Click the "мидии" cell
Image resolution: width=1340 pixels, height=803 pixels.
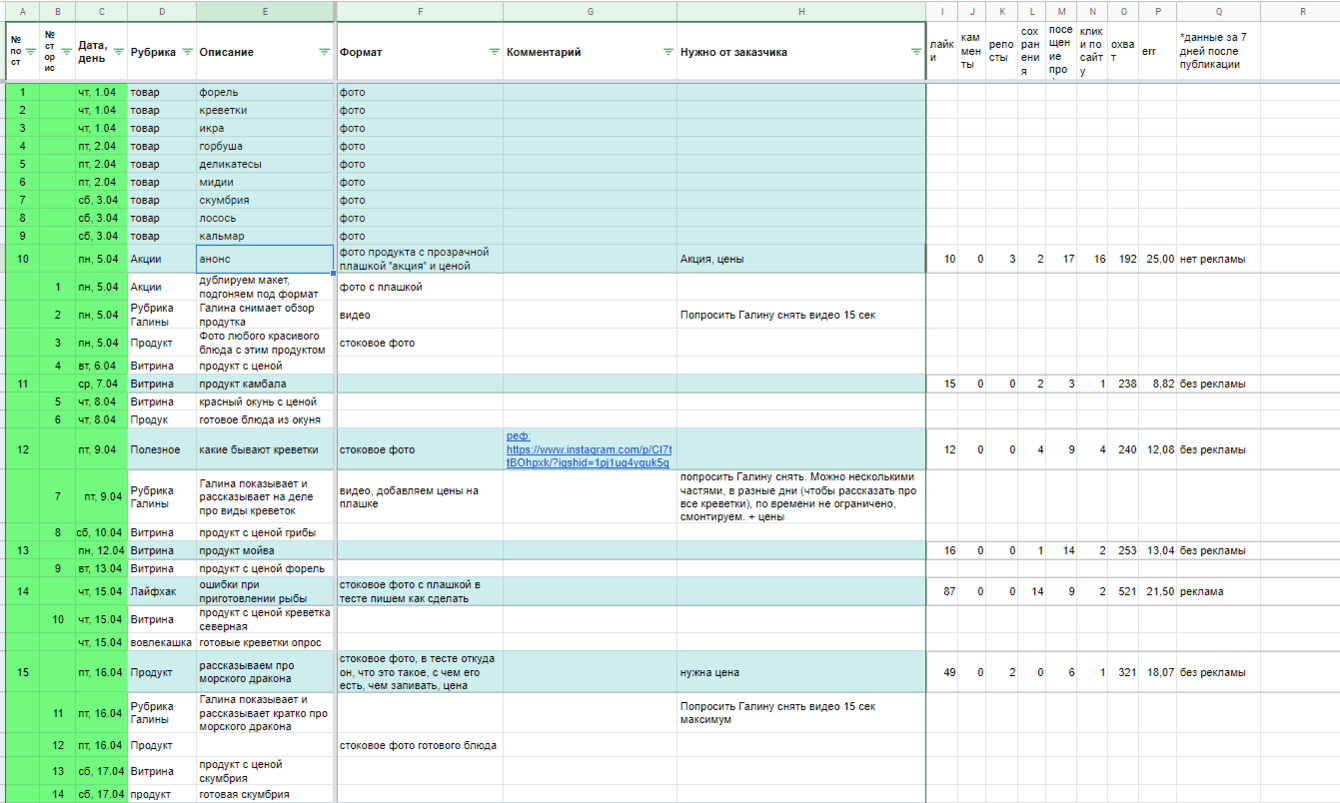[x=265, y=182]
